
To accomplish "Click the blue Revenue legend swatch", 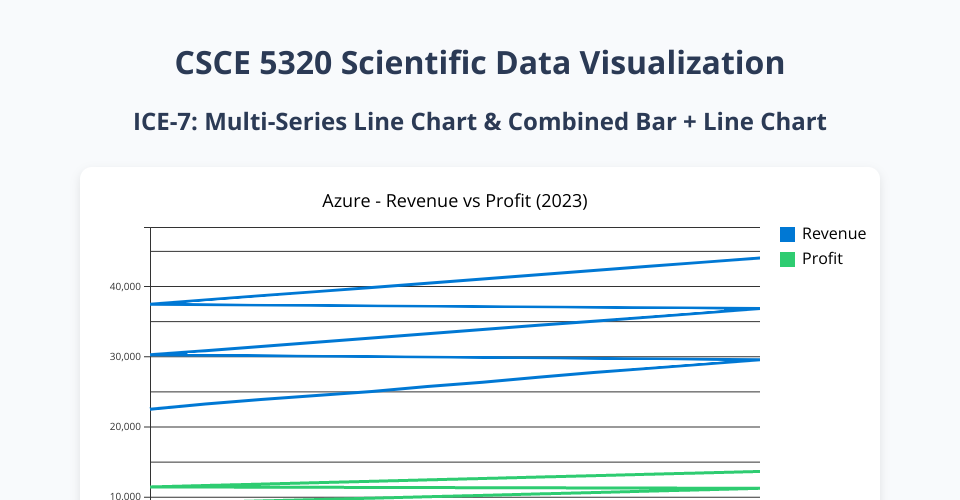I will click(x=787, y=234).
